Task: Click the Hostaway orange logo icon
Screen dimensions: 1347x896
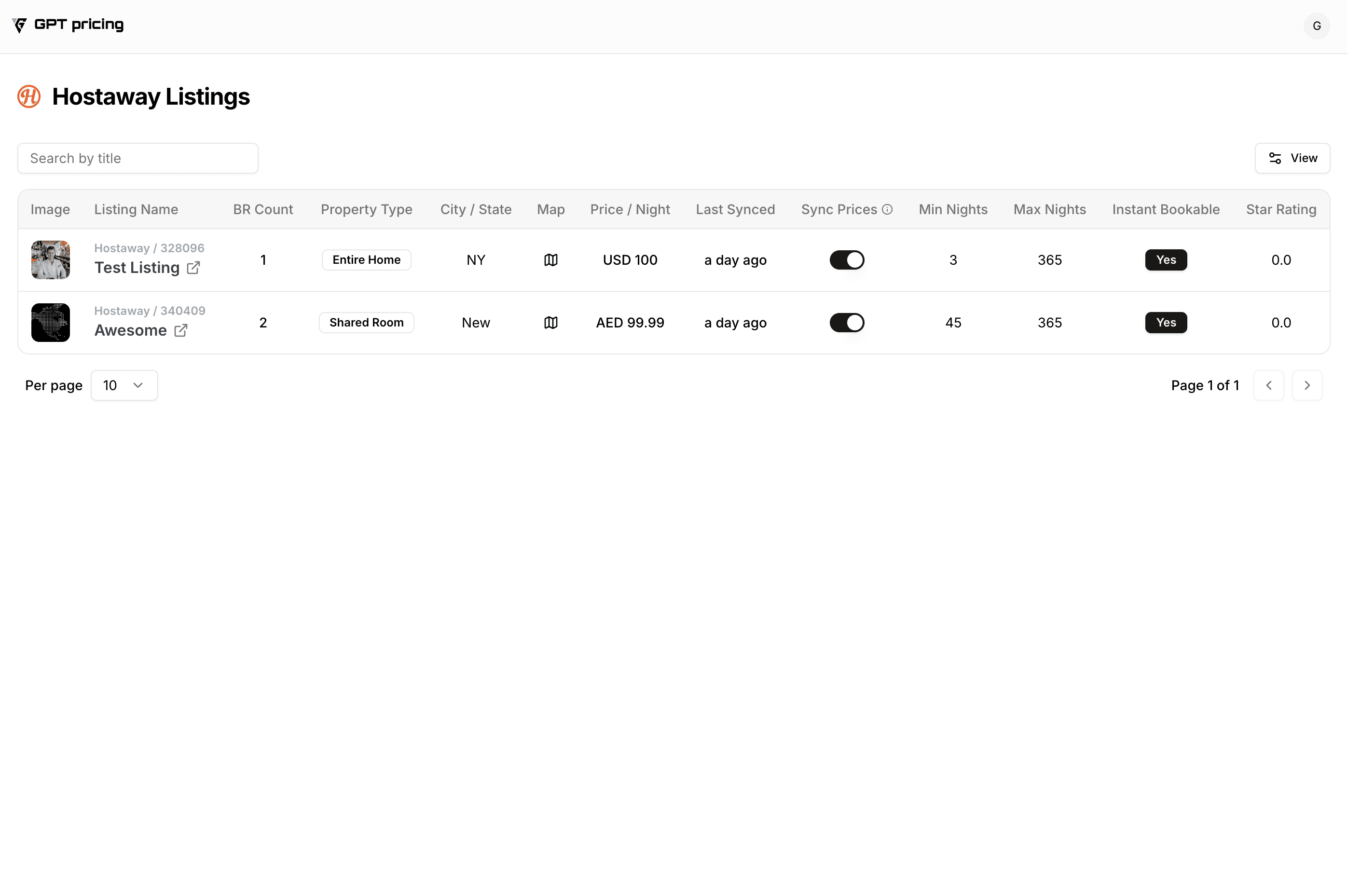Action: [28, 96]
